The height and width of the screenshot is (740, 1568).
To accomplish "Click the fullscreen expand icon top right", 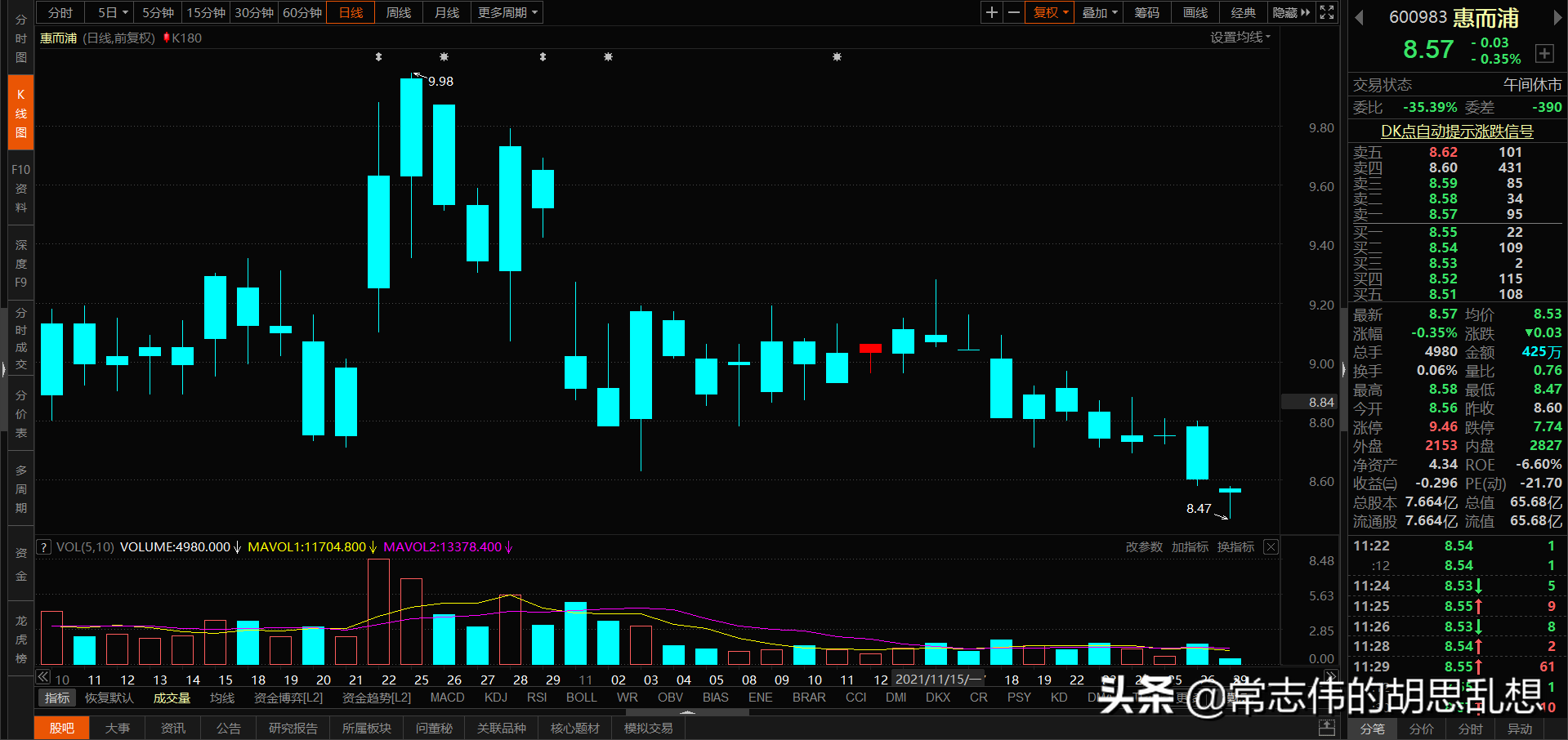I will click(x=1325, y=12).
